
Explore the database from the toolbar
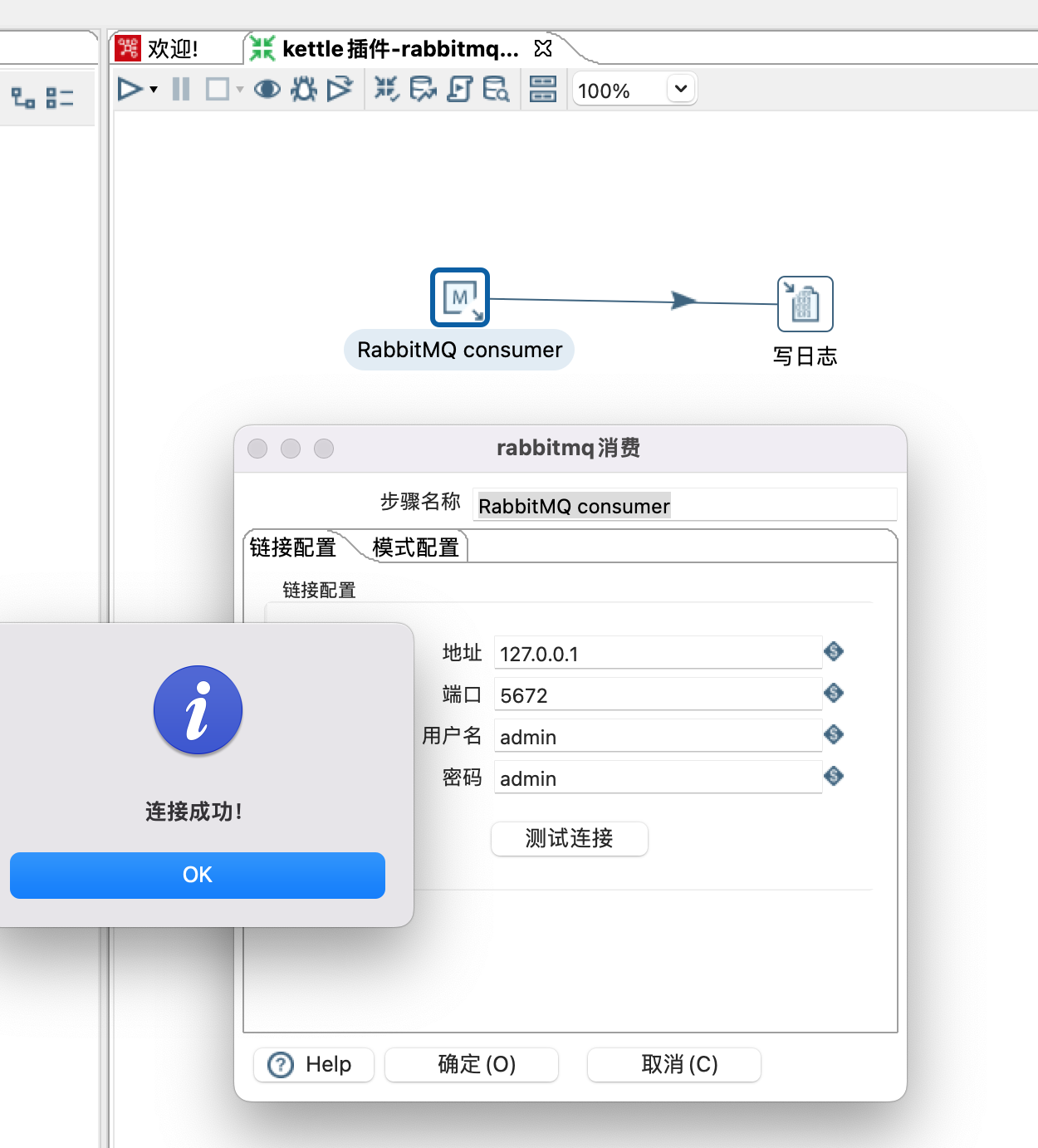pos(496,89)
